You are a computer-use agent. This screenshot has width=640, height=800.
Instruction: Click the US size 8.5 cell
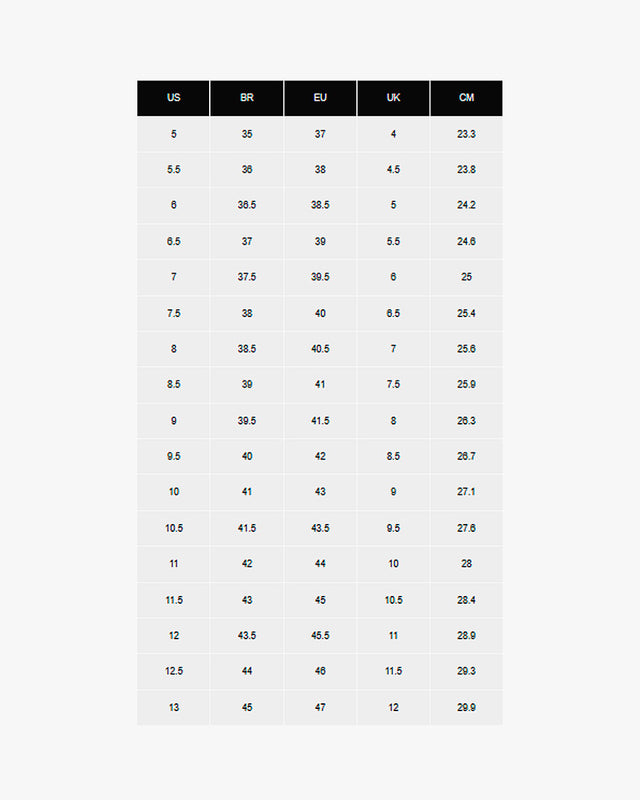point(174,385)
